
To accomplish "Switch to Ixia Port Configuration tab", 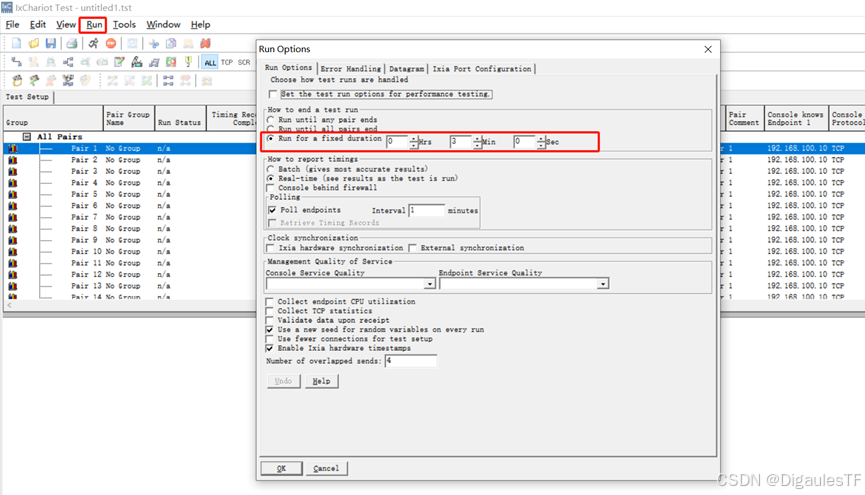I will tap(482, 69).
